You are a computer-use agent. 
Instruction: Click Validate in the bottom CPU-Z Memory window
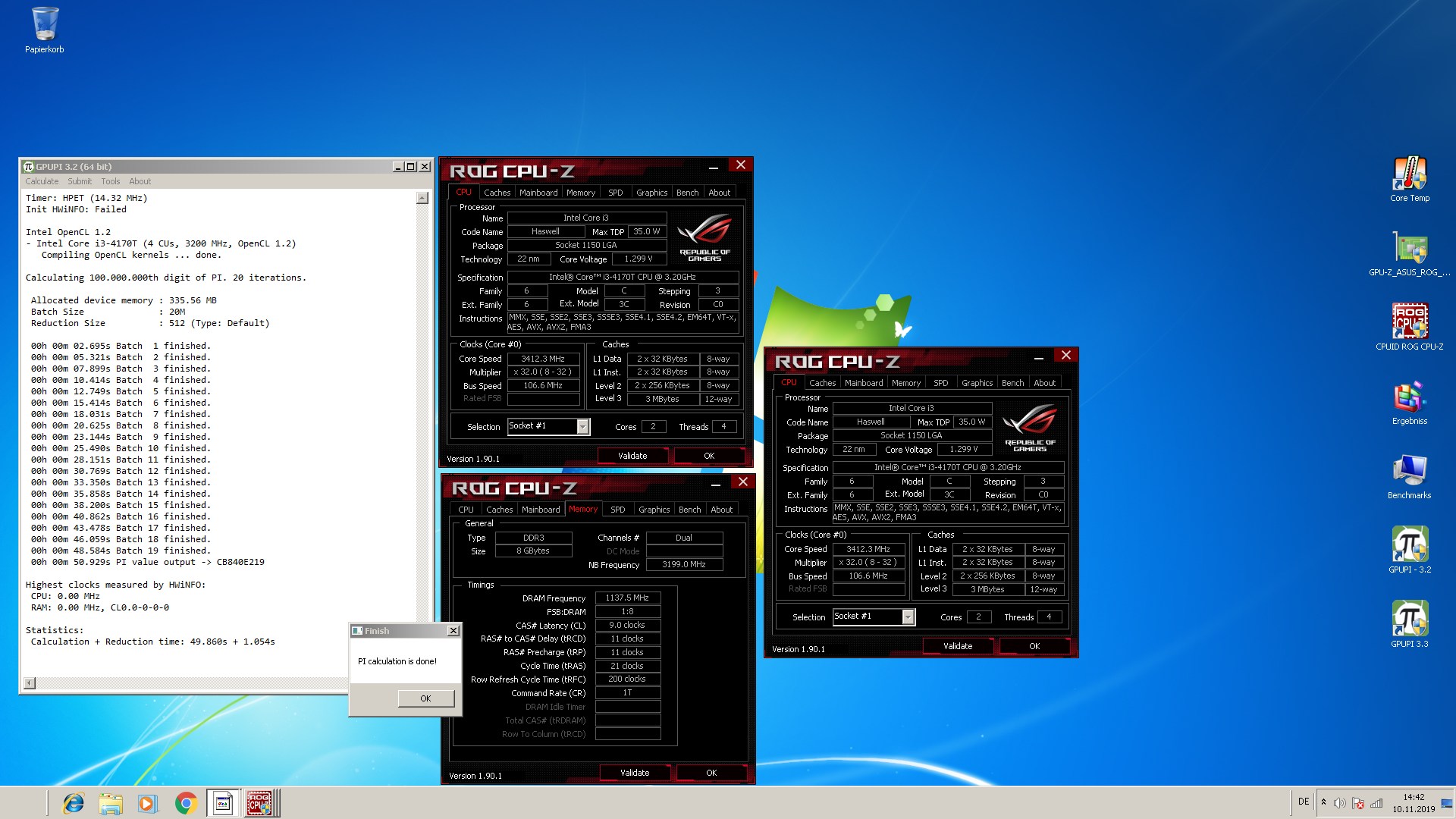635,773
